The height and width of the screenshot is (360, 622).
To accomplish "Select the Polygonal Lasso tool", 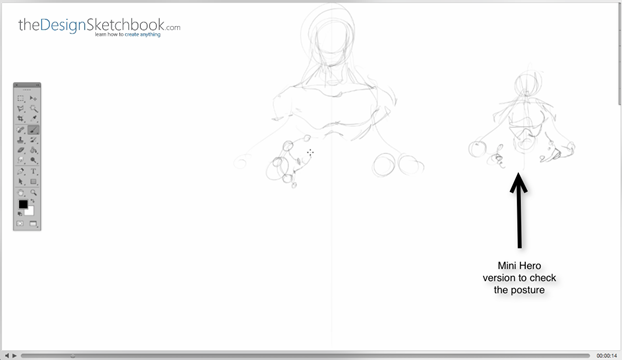I will click(x=21, y=108).
